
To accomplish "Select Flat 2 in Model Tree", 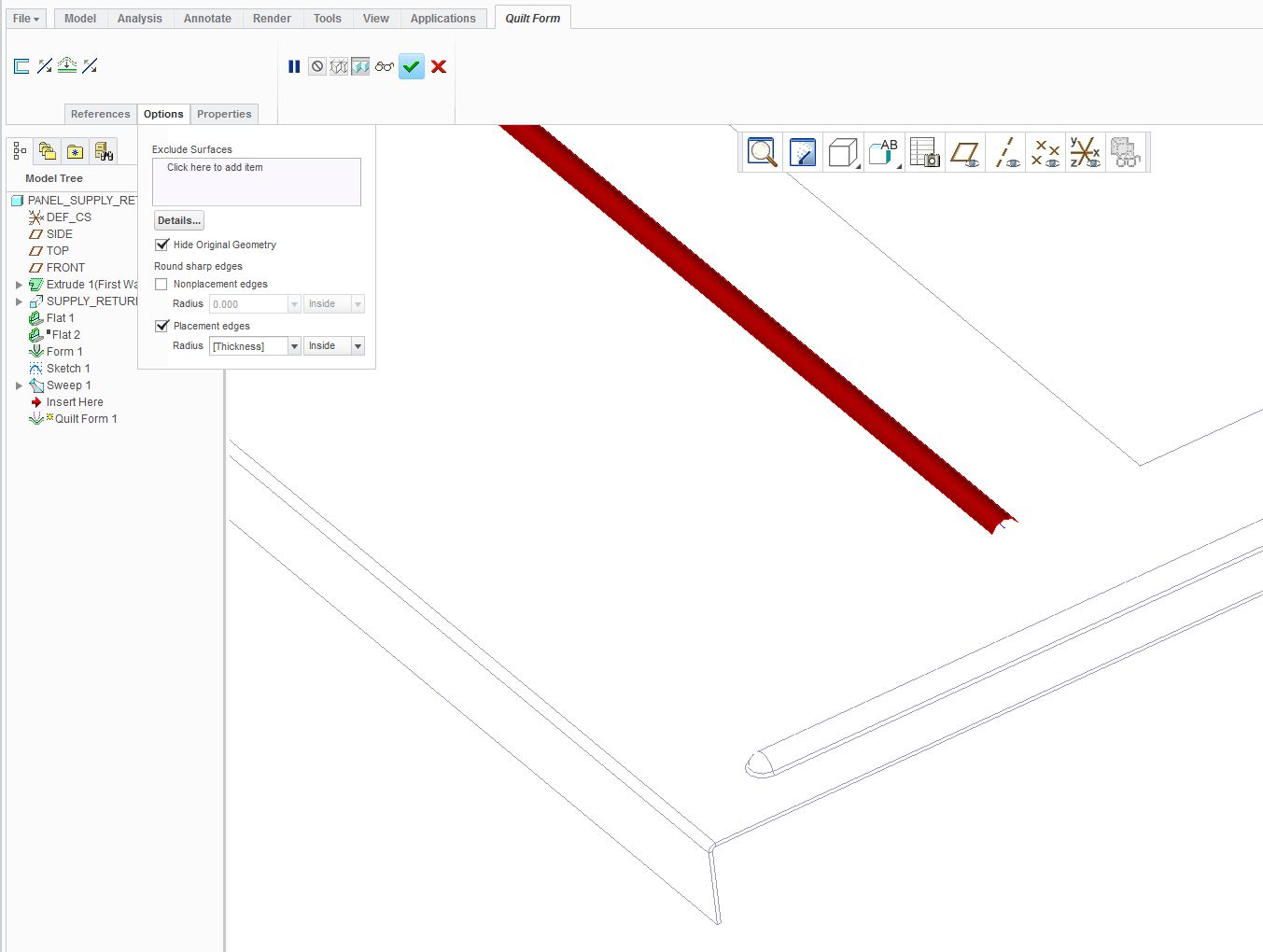I will click(54, 335).
